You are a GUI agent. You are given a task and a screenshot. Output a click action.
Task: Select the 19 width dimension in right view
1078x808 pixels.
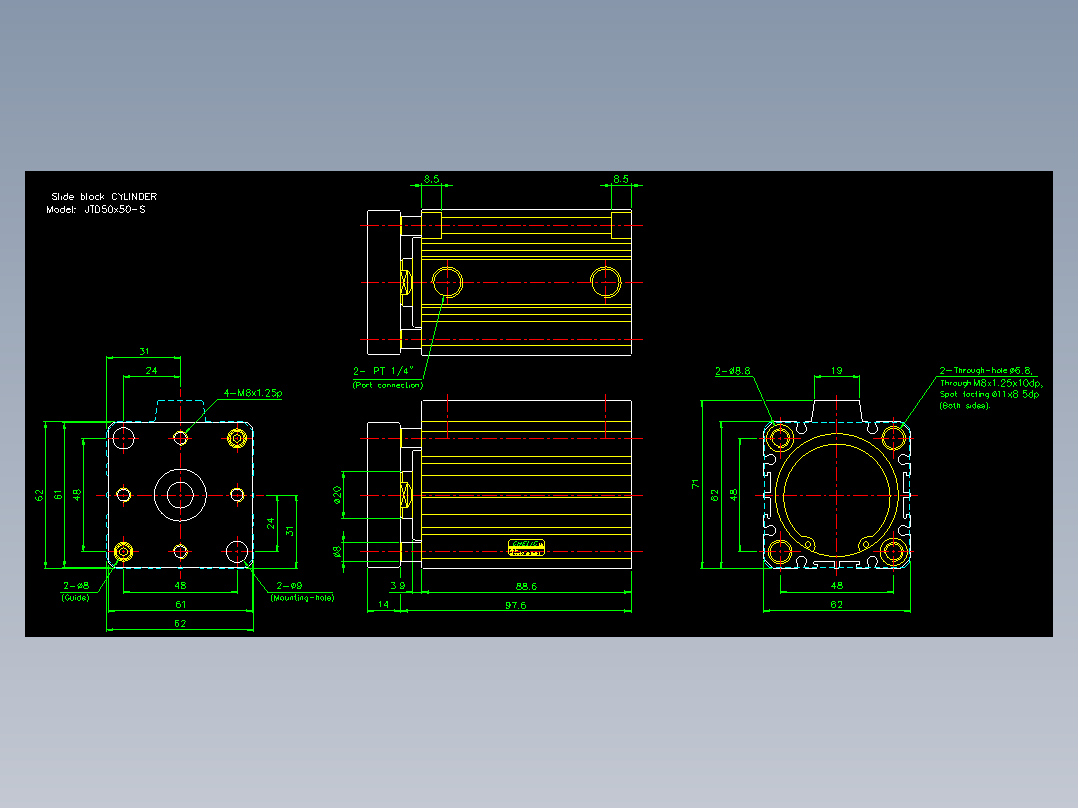(836, 371)
